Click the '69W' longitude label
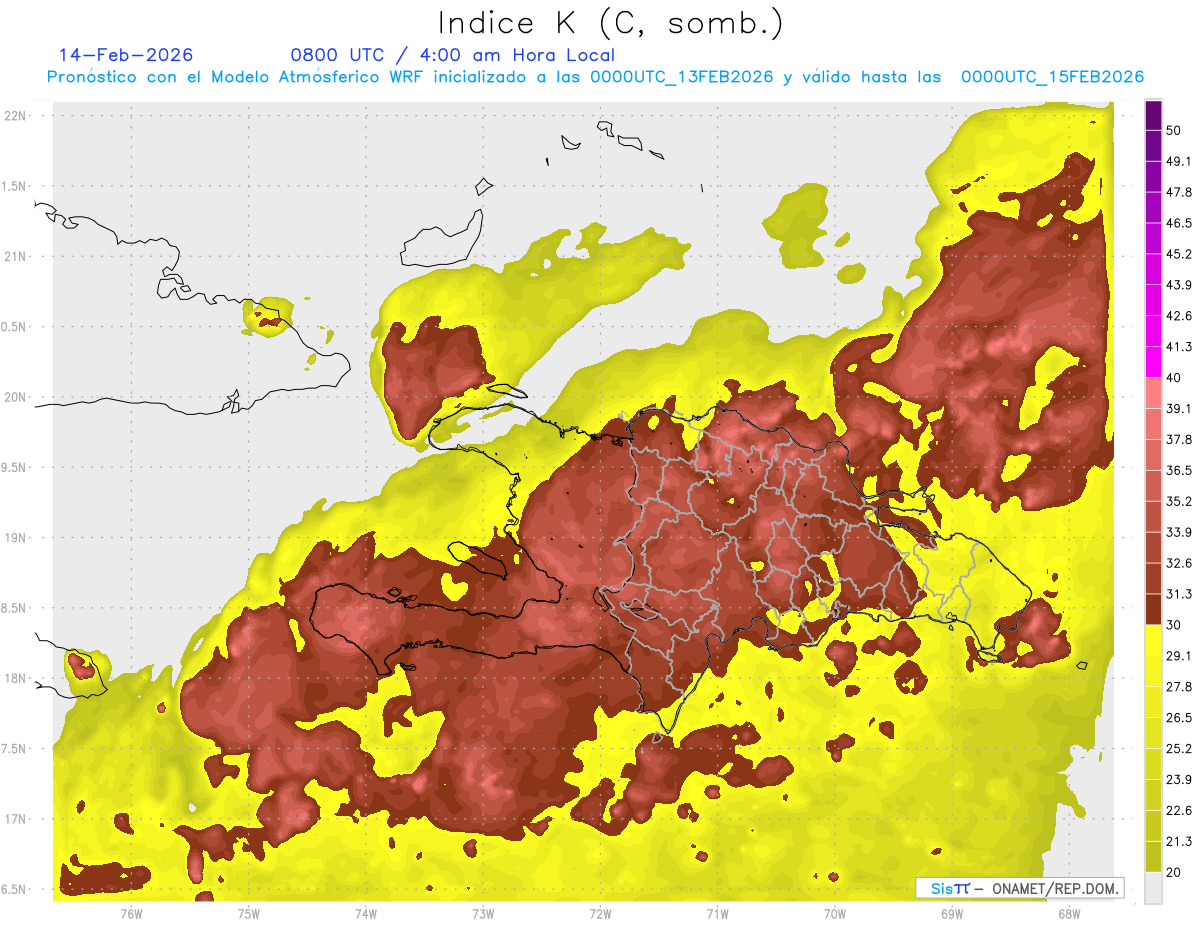This screenshot has width=1200, height=927. (x=951, y=913)
